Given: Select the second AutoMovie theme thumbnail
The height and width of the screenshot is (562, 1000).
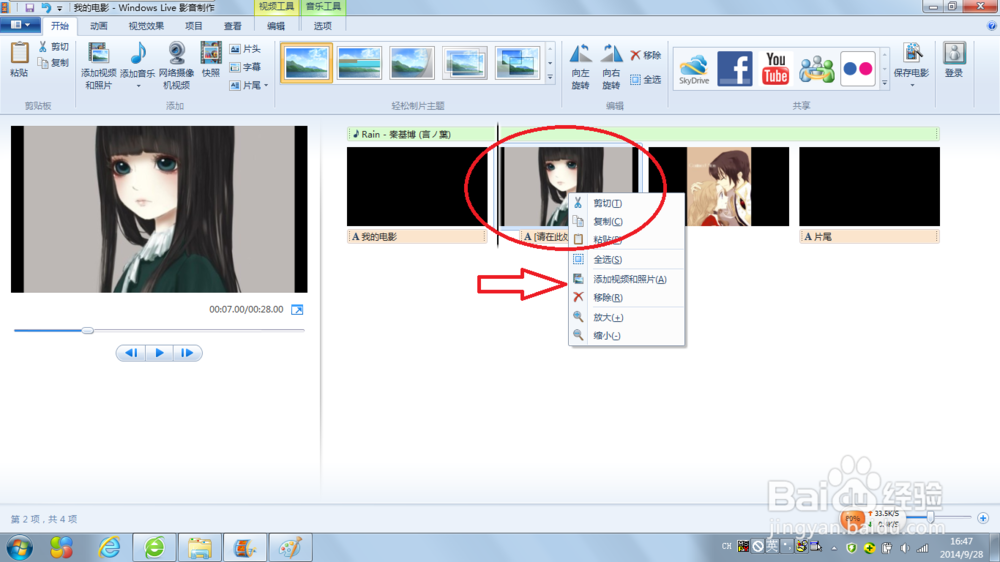Looking at the screenshot, I should pos(359,63).
